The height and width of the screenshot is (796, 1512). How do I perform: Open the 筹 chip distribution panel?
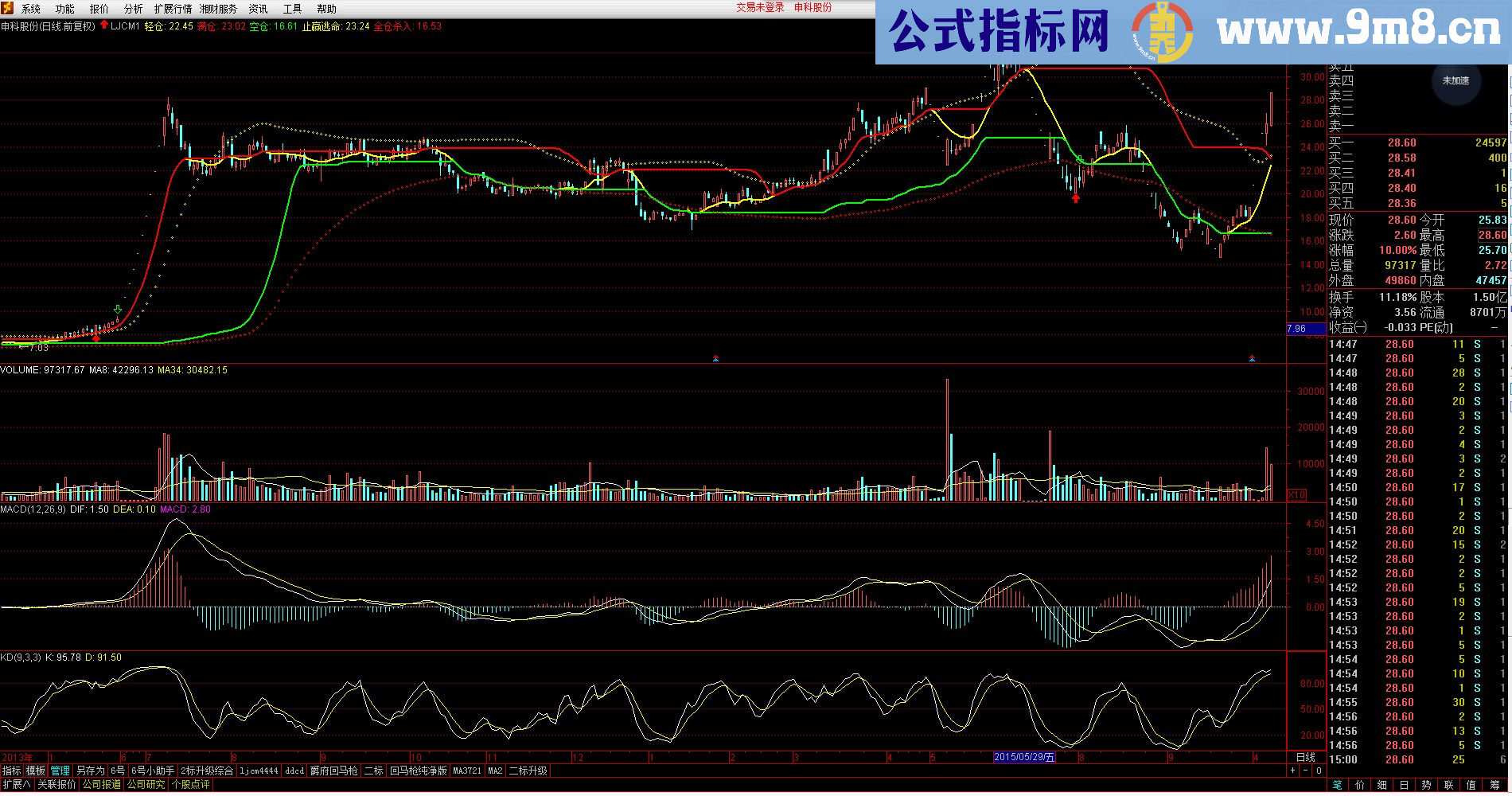pos(1494,785)
